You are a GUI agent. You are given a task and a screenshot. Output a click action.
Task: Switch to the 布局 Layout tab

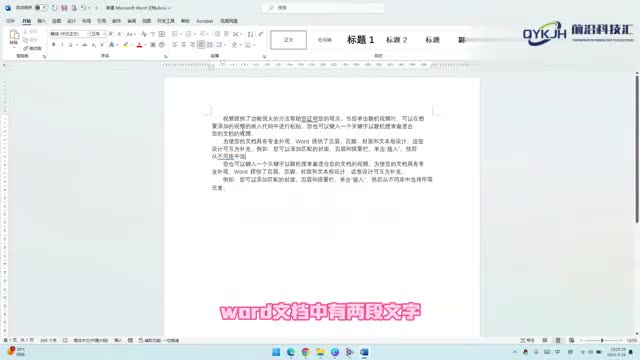pos(87,21)
